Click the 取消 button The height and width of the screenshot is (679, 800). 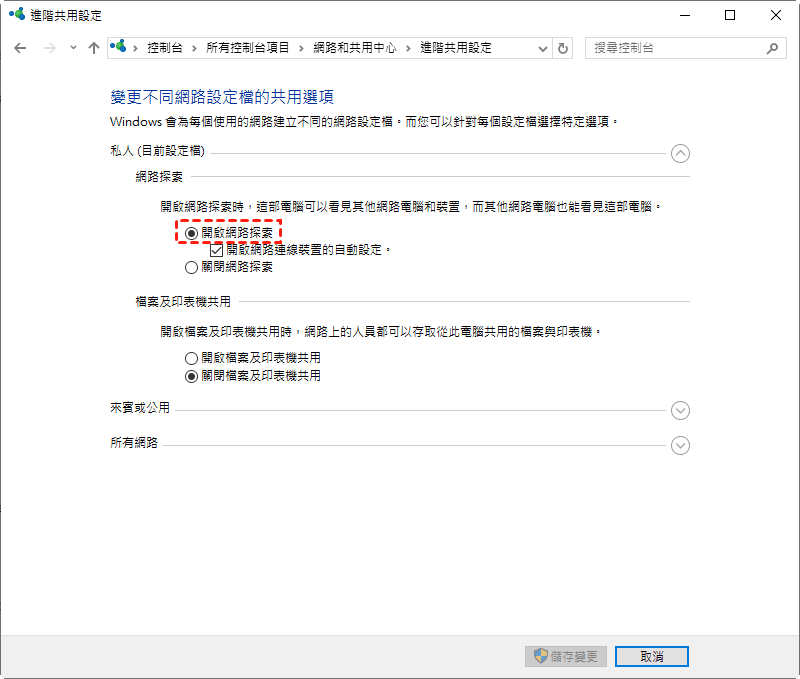click(651, 656)
